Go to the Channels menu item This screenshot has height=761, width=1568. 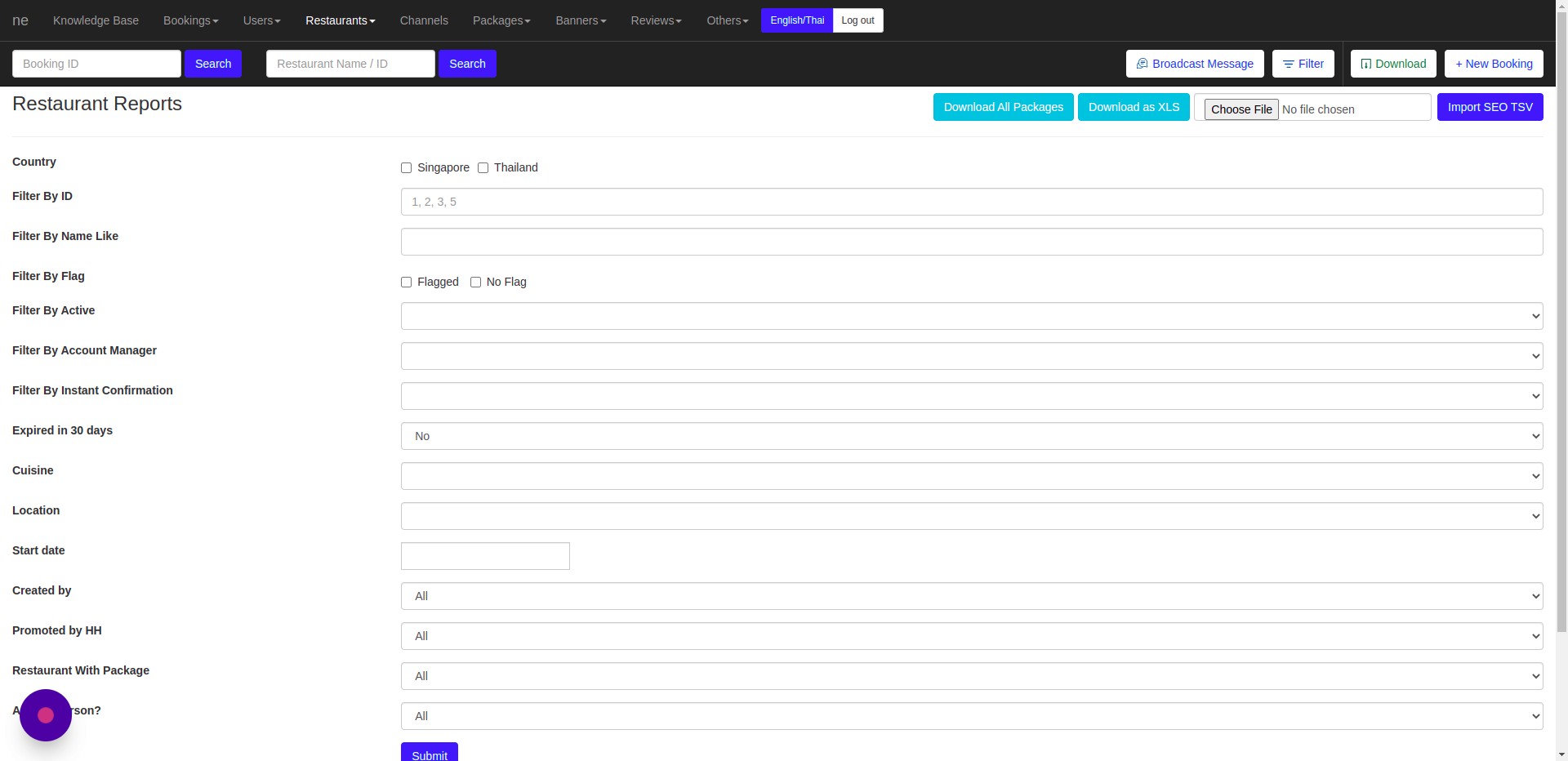[424, 20]
